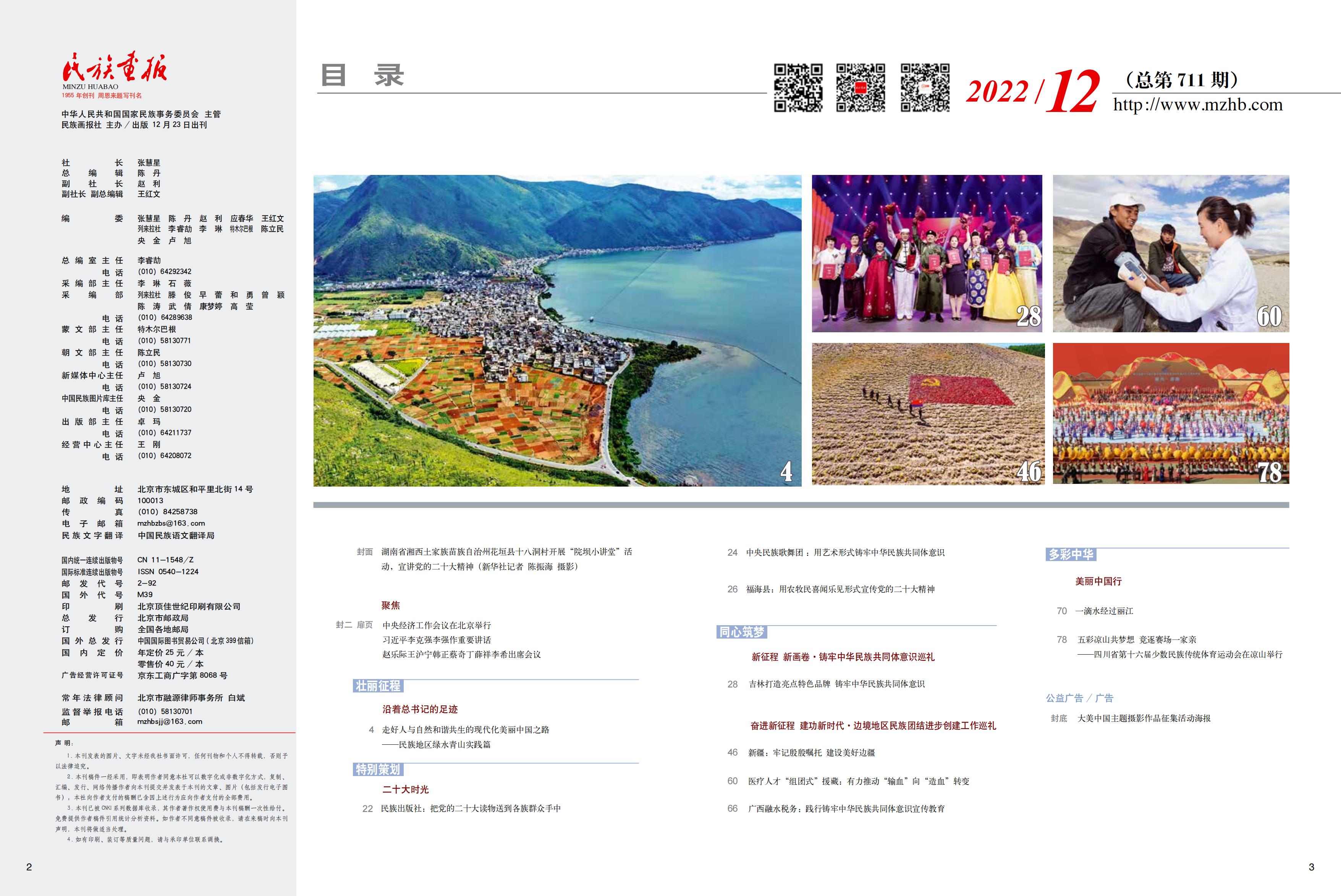Click the fax number (010) 84258738
This screenshot has height=896, width=1341.
[x=167, y=512]
